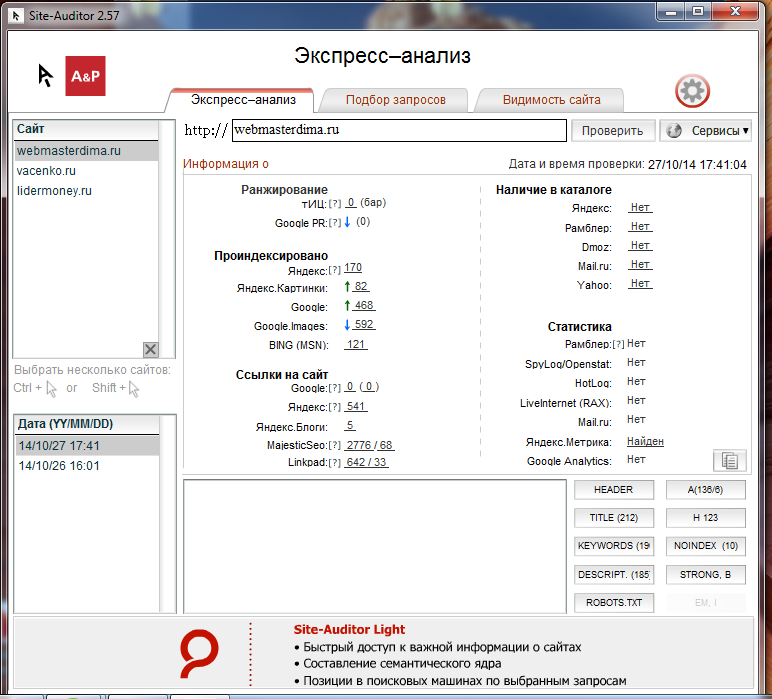This screenshot has width=772, height=699.
Task: Click the Google PR help [?] mark
Action: [335, 223]
